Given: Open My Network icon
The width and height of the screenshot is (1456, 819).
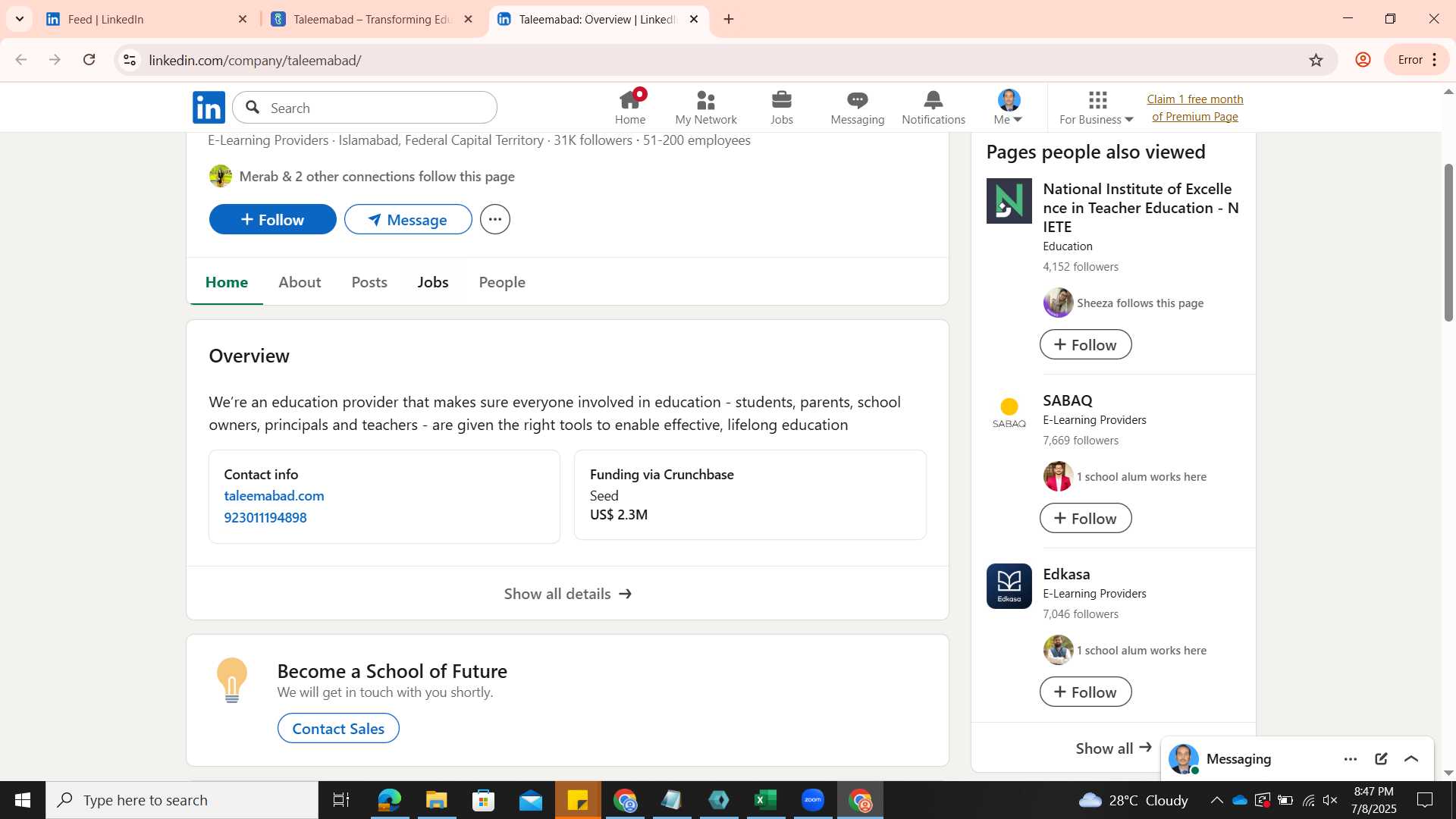Looking at the screenshot, I should pyautogui.click(x=706, y=107).
